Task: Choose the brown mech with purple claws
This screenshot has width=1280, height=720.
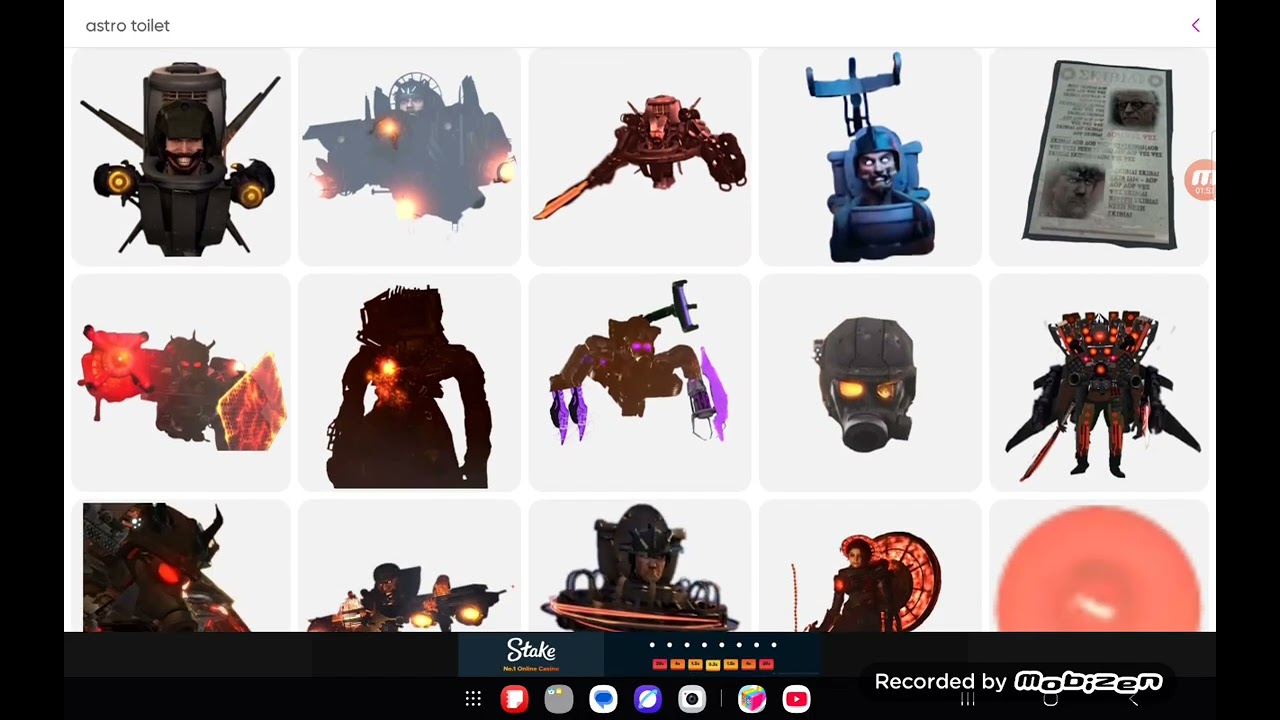Action: 639,383
